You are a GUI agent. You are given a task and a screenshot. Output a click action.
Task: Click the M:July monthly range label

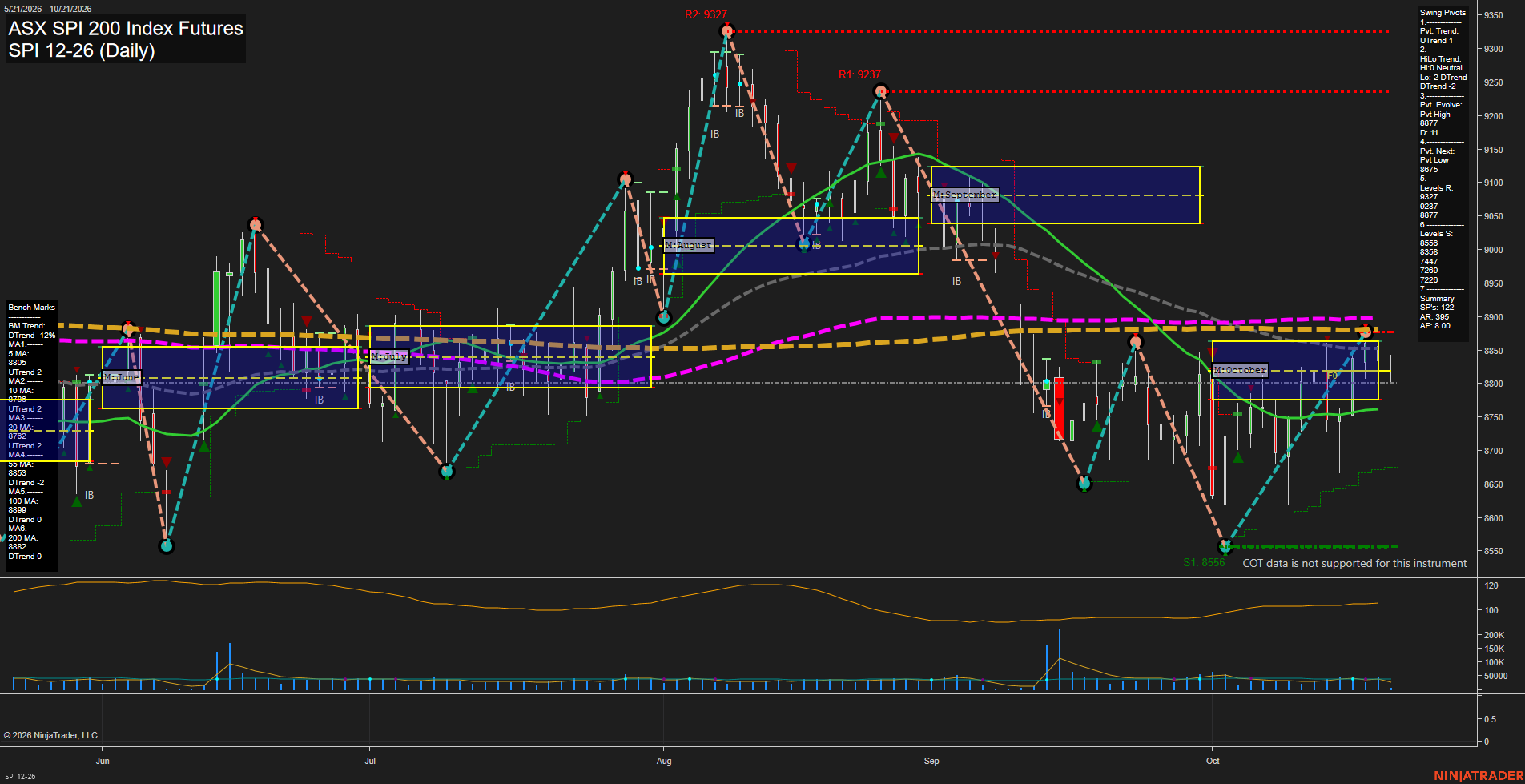[x=390, y=356]
